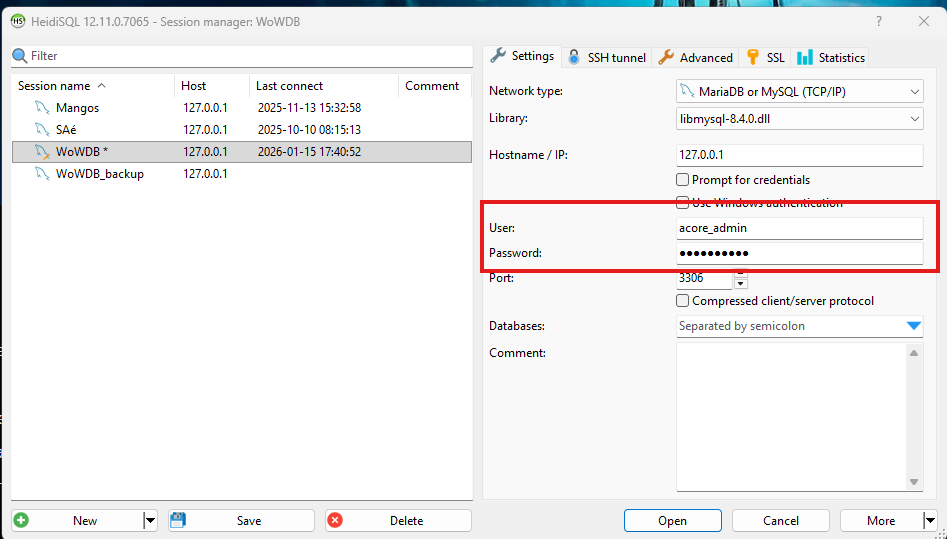Select the WoWDB_backup session row
Screen dimensions: 947x539
[x=242, y=173]
